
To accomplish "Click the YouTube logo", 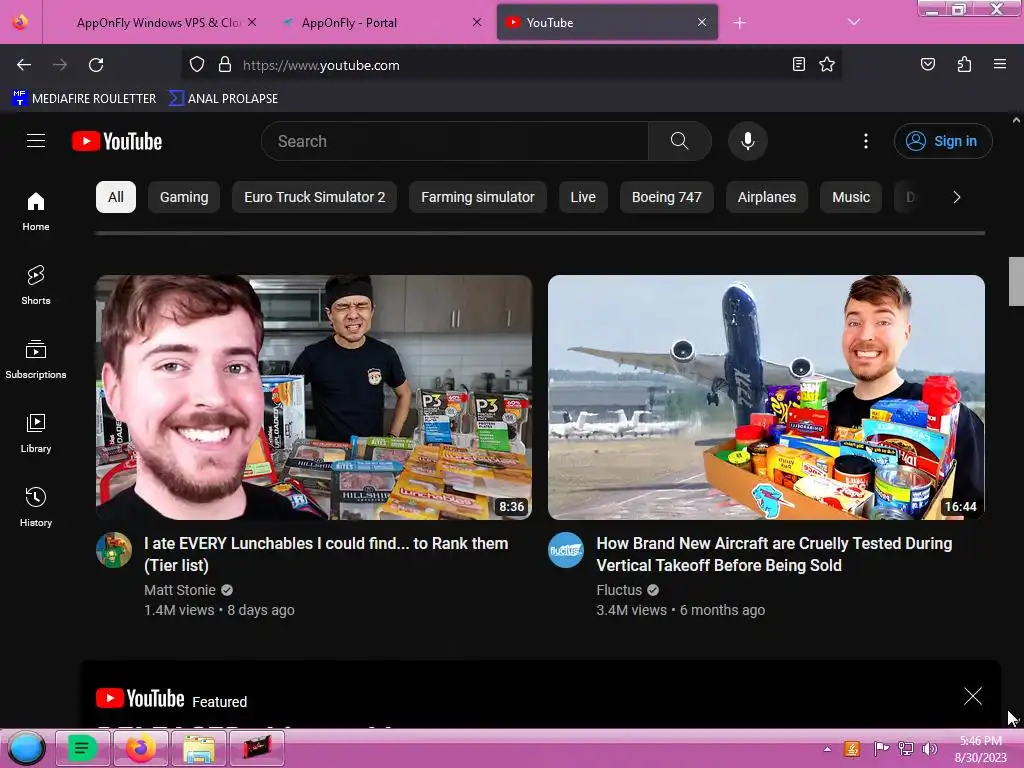I will point(117,141).
